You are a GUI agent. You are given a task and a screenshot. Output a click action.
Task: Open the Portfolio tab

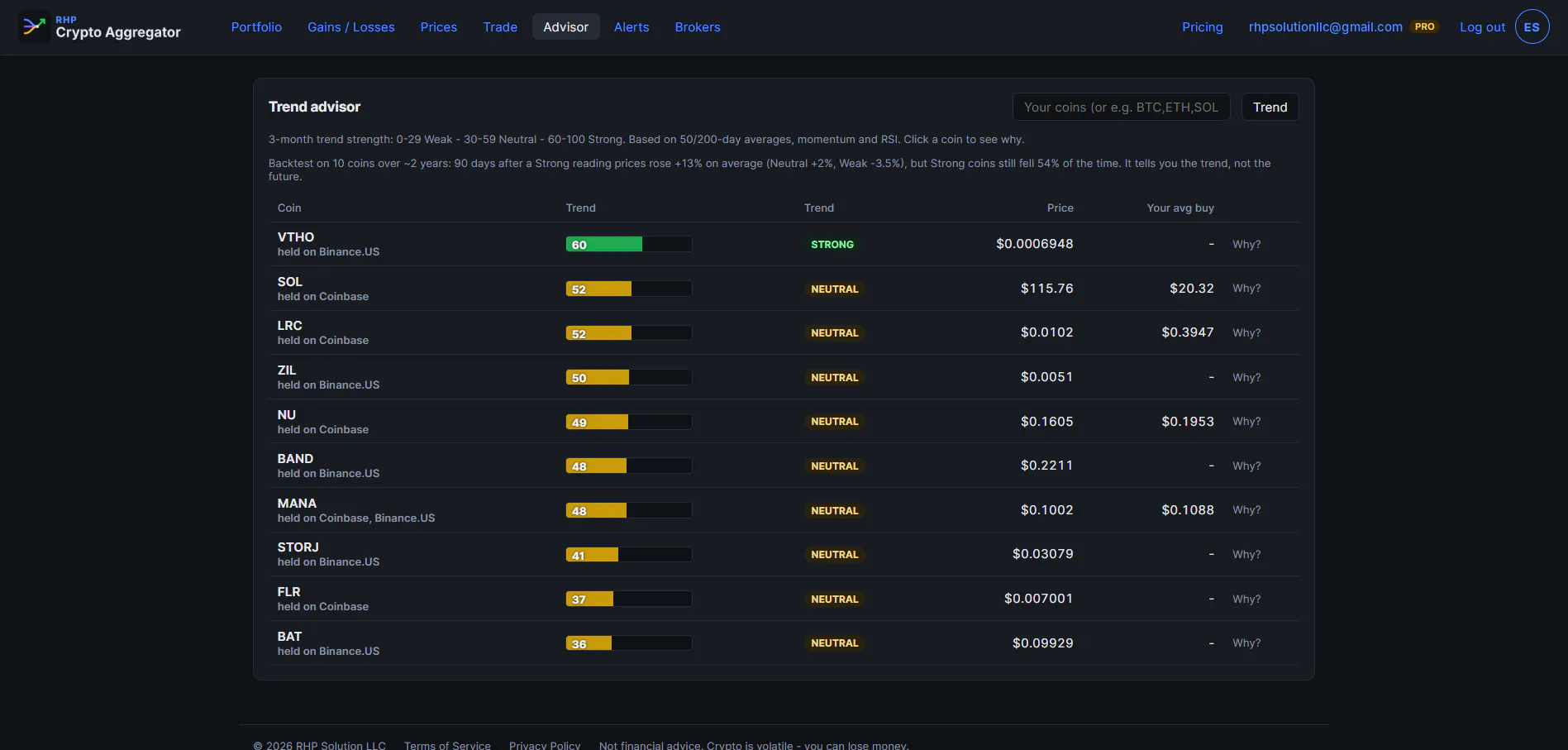click(256, 27)
